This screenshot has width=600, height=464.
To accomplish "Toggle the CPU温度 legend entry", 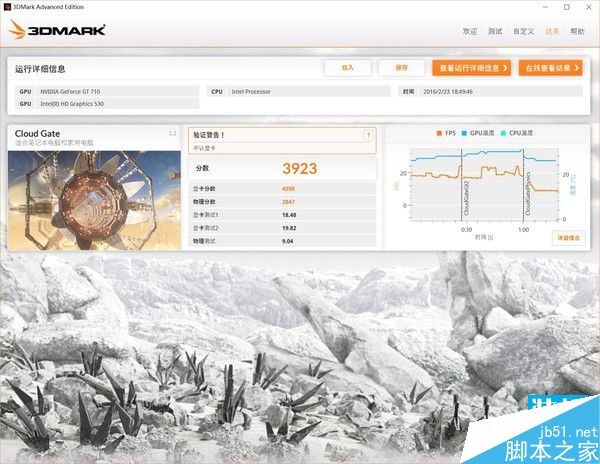I will (x=517, y=133).
